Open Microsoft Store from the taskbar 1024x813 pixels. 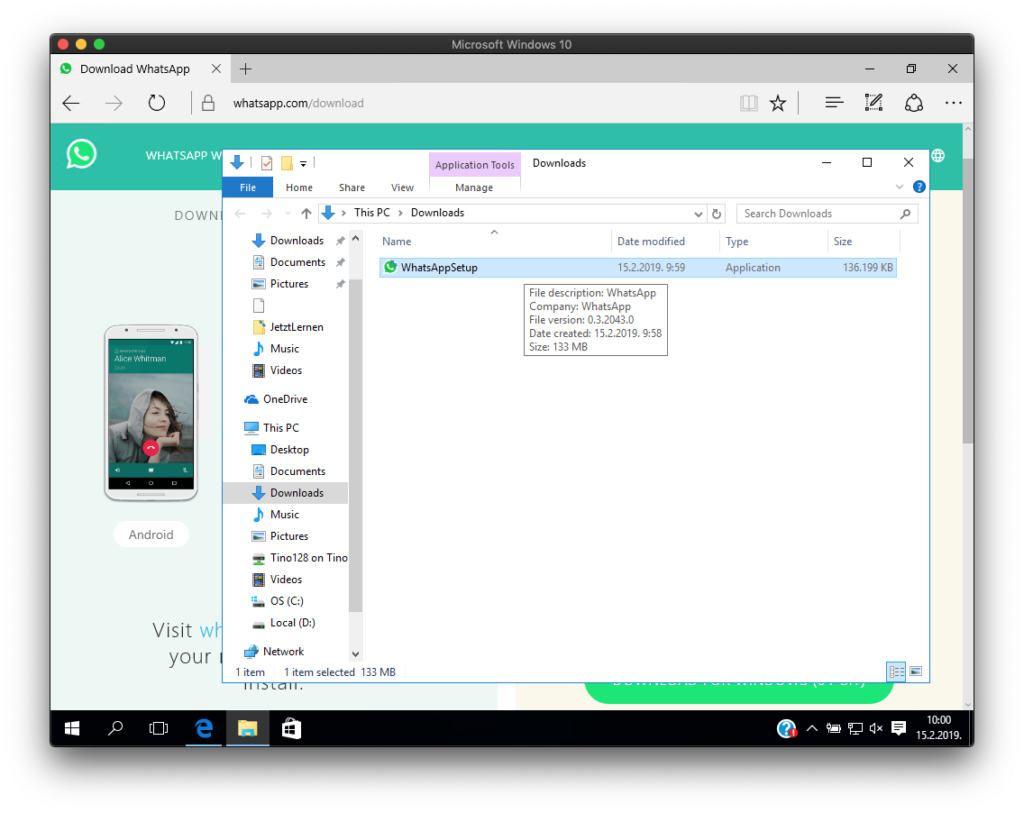click(291, 729)
